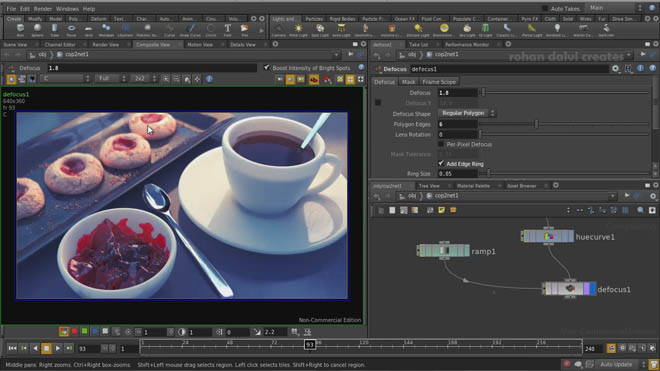Click the Switcher shelf tool
The height and width of the screenshot is (371, 660).
[606, 30]
